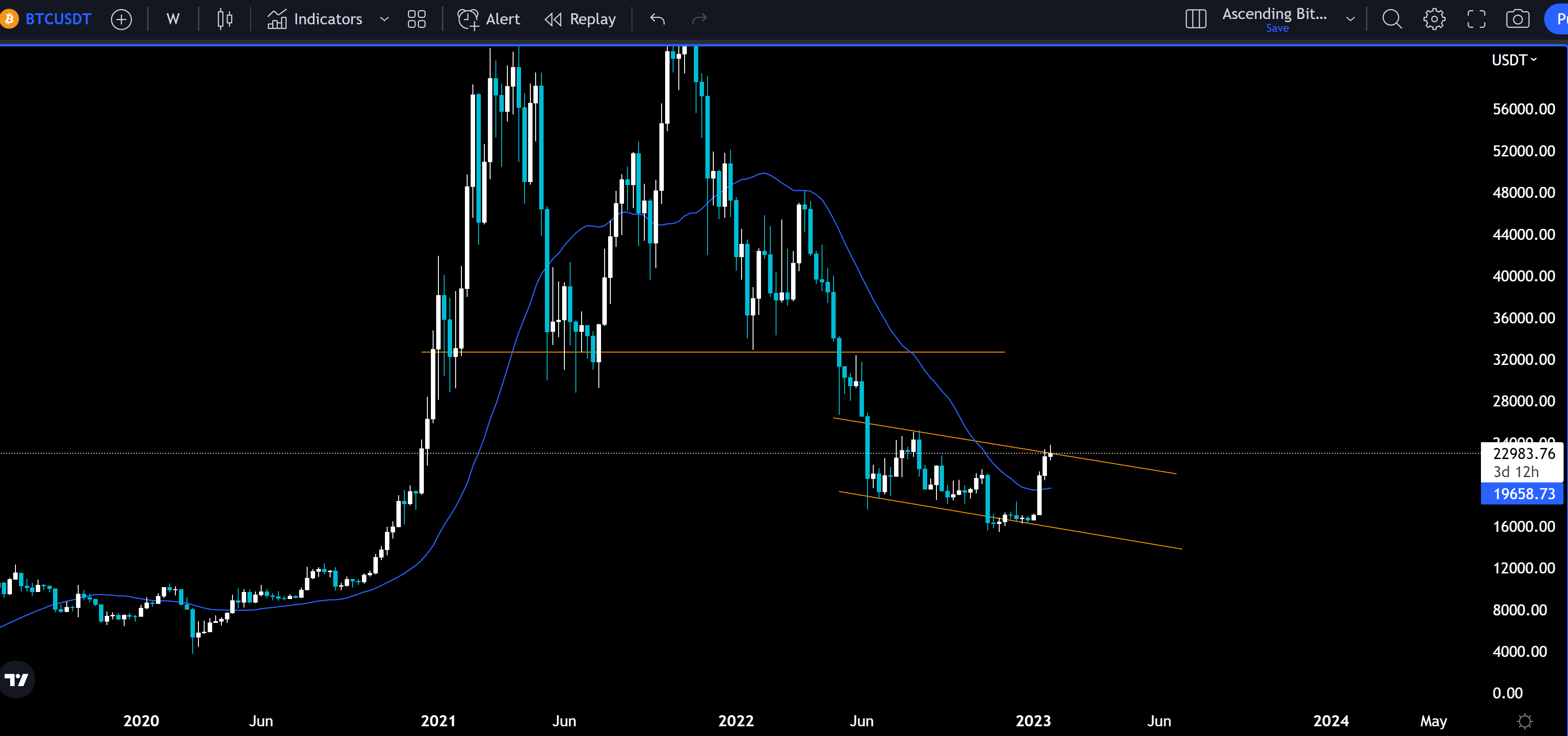Expand the indicators favorites dropdown arrow
This screenshot has width=1568, height=736.
click(x=384, y=19)
